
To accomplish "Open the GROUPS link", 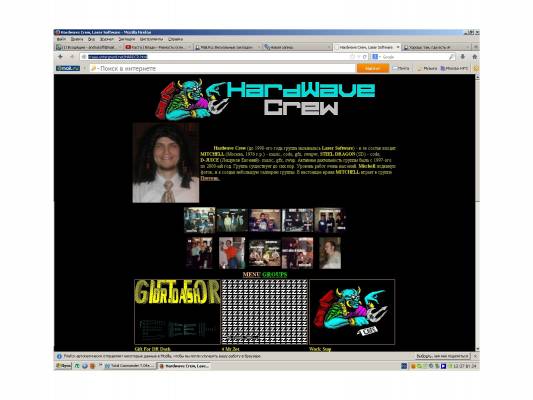I will pos(275,274).
